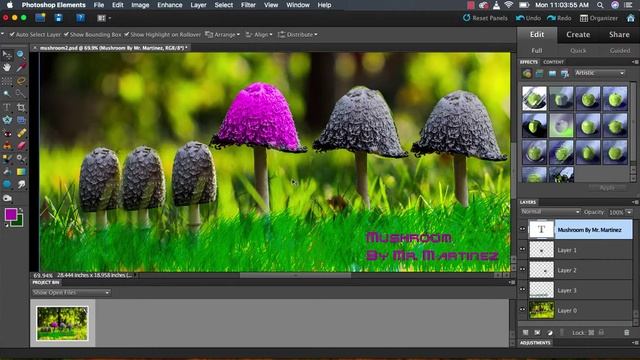
Task: Select the Clone Stamp tool
Action: click(x=7, y=146)
